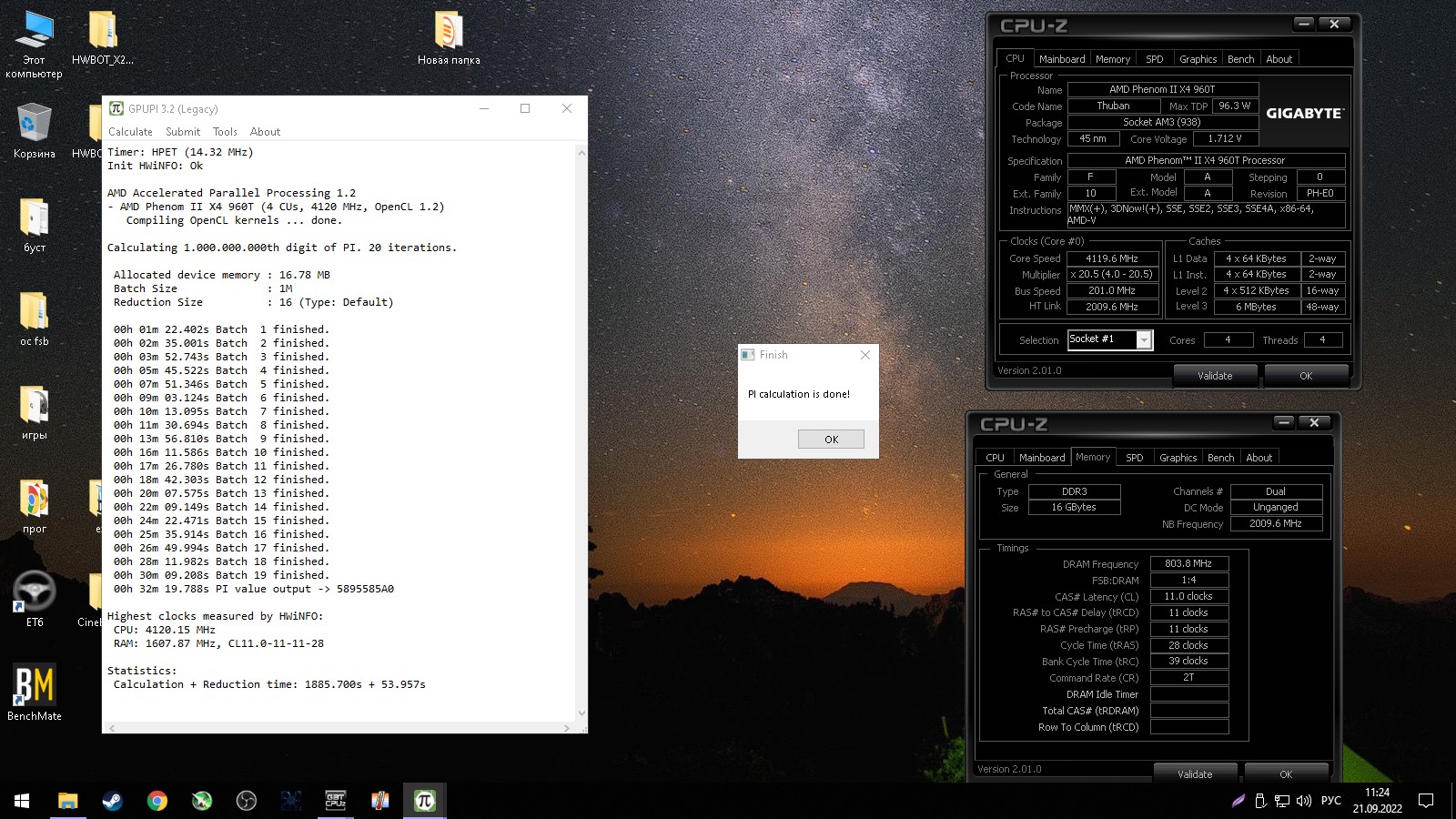Open the буст folder on desktop
1456x819 pixels.
(35, 226)
